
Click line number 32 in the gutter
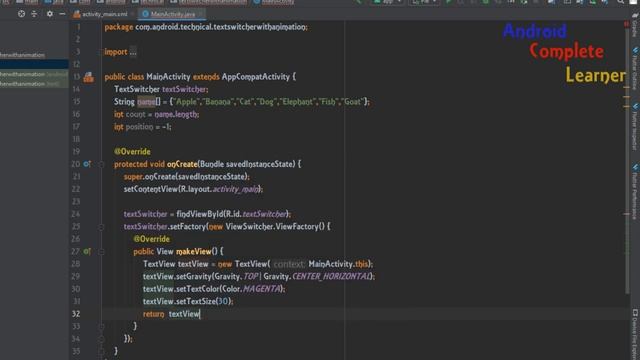point(76,314)
